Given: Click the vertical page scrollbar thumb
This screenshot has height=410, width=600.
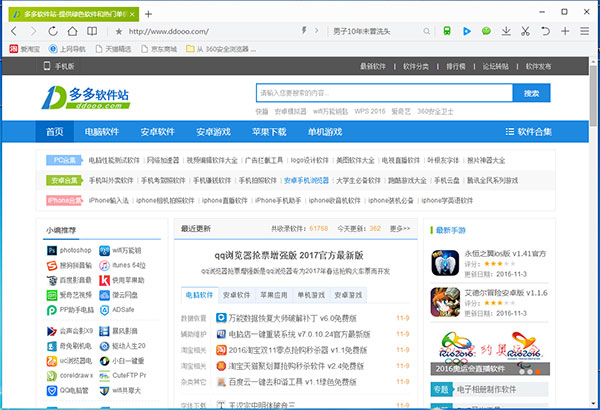Looking at the screenshot, I should pyautogui.click(x=593, y=96).
